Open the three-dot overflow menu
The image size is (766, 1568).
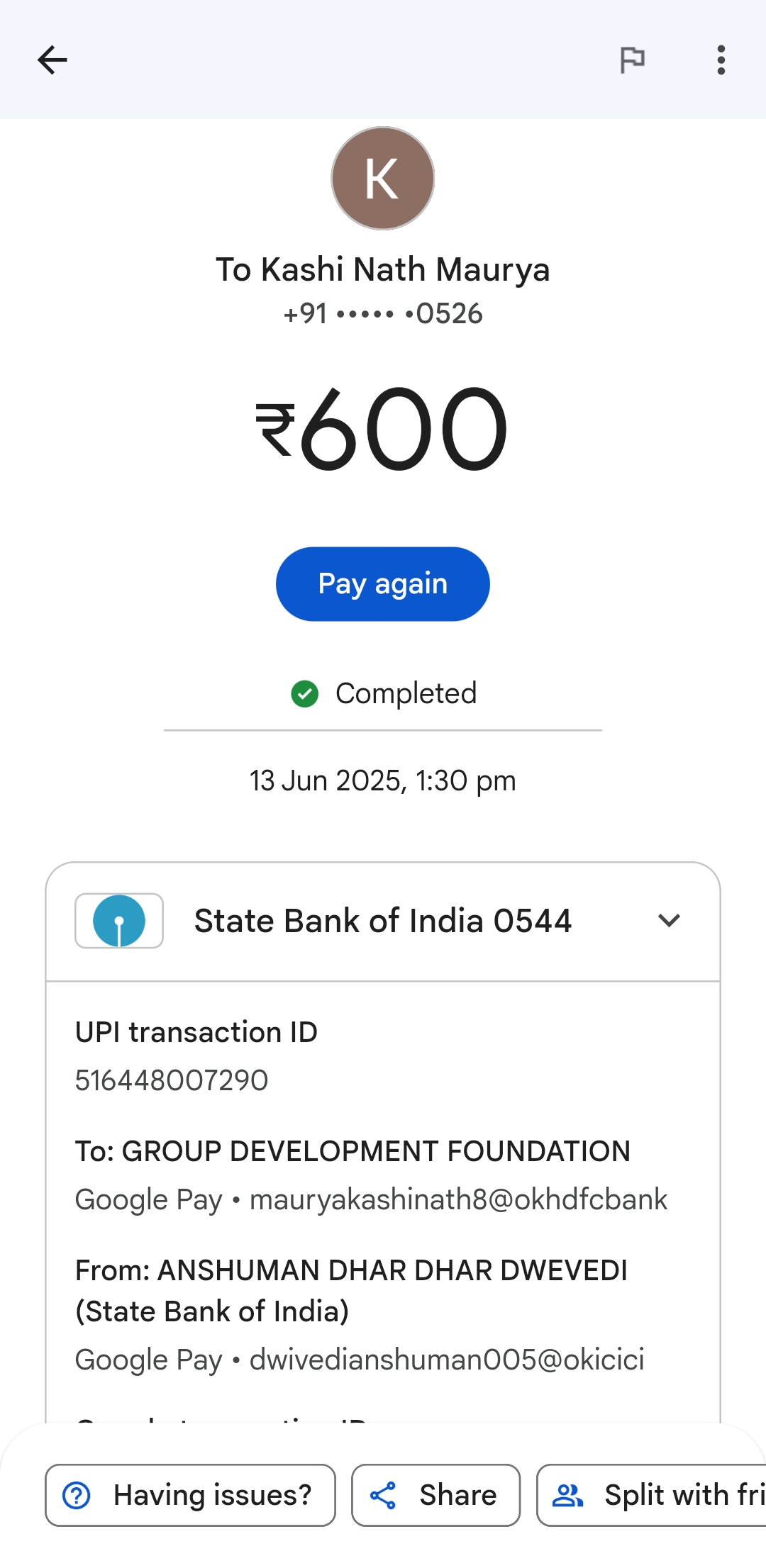pyautogui.click(x=721, y=60)
